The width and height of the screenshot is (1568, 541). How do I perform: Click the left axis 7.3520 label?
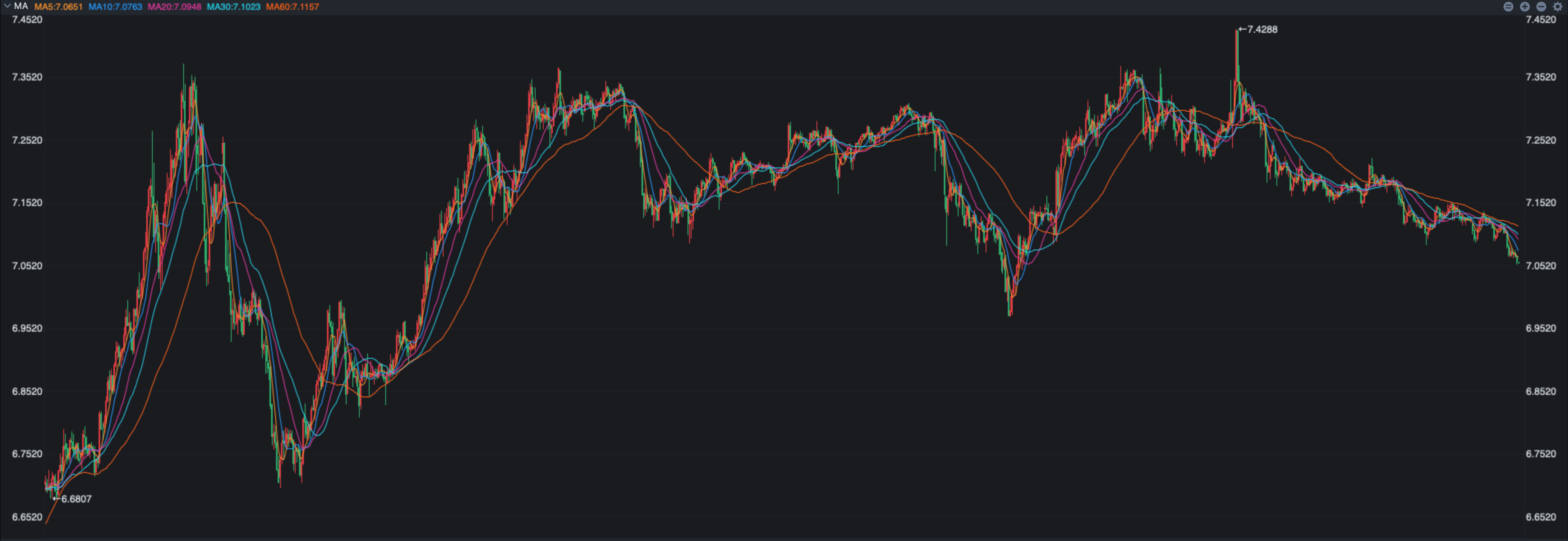[28, 77]
